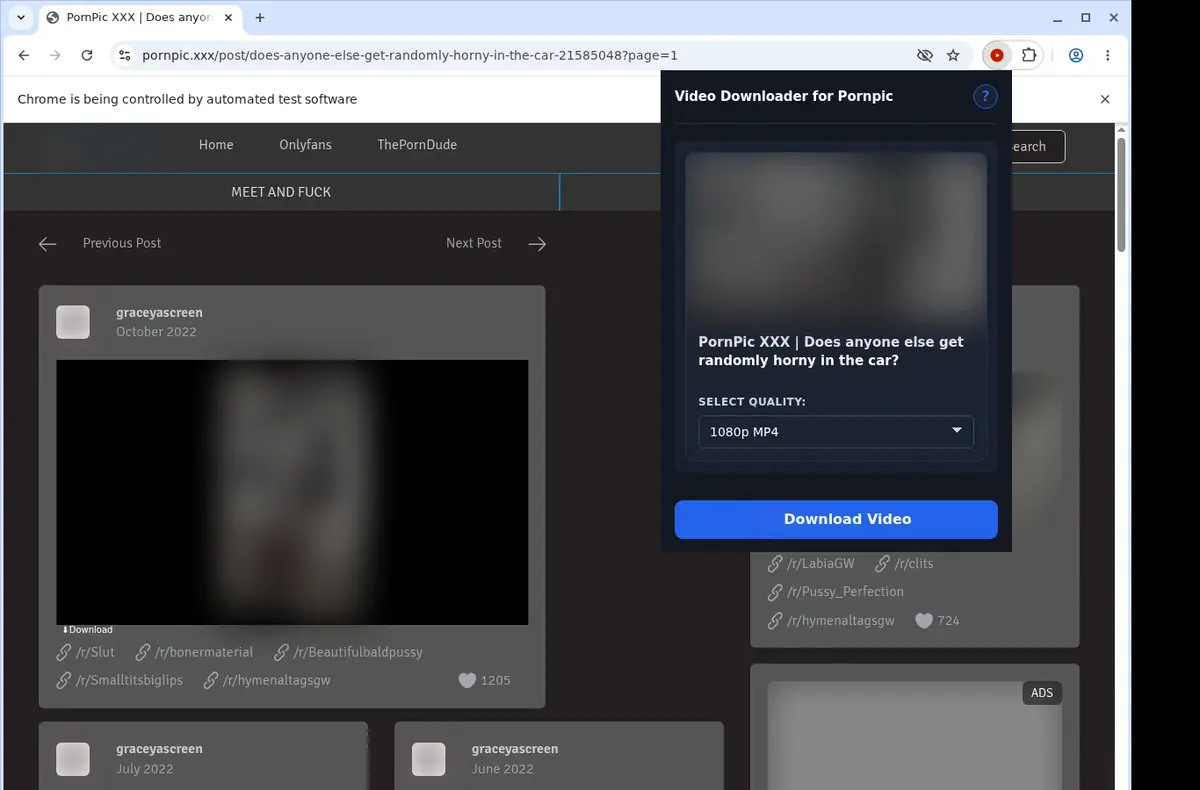Click the popup video title text

(831, 351)
